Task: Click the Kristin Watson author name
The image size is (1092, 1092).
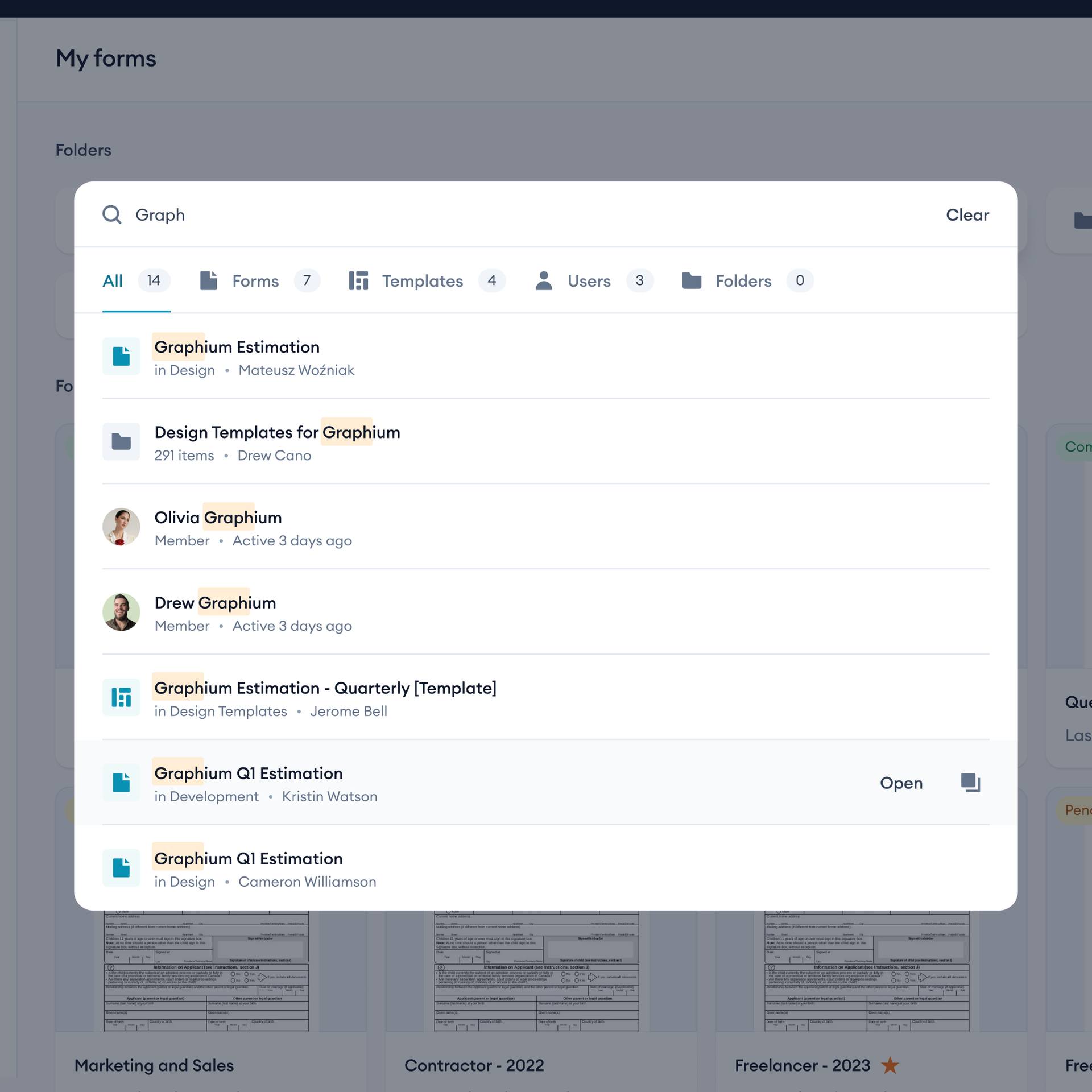Action: (330, 797)
